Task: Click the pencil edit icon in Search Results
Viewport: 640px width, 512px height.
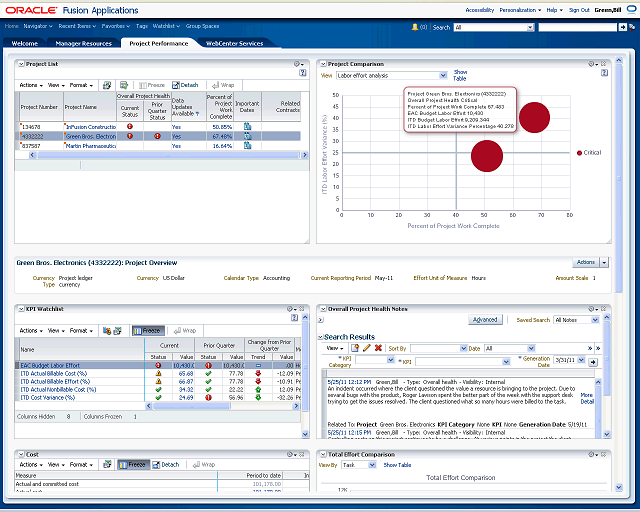Action: click(x=368, y=347)
